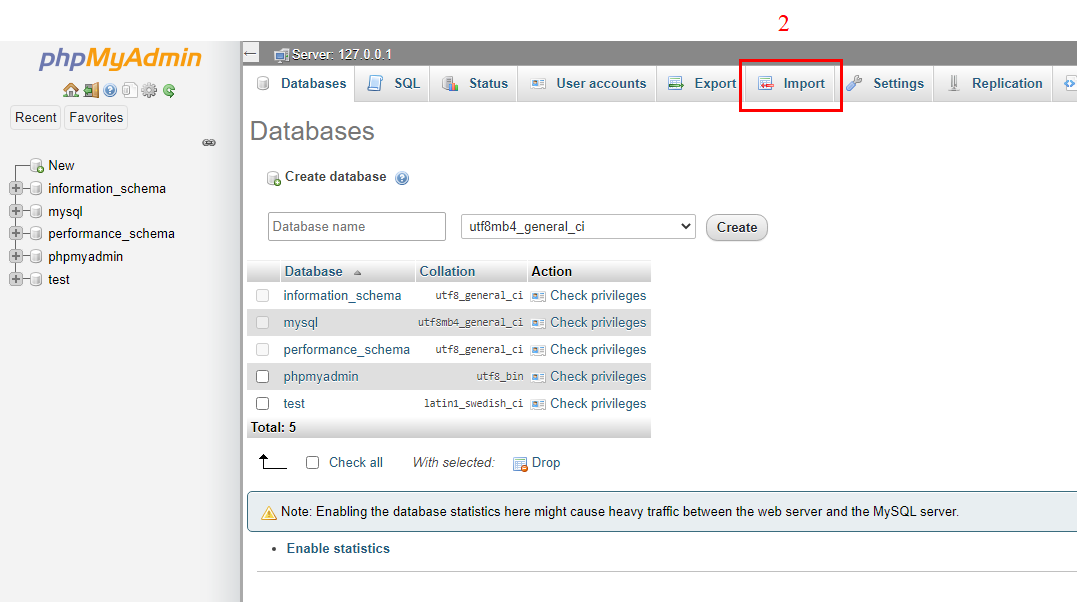This screenshot has height=602, width=1077.
Task: Click the sort arrow beside Database header
Action: click(357, 273)
